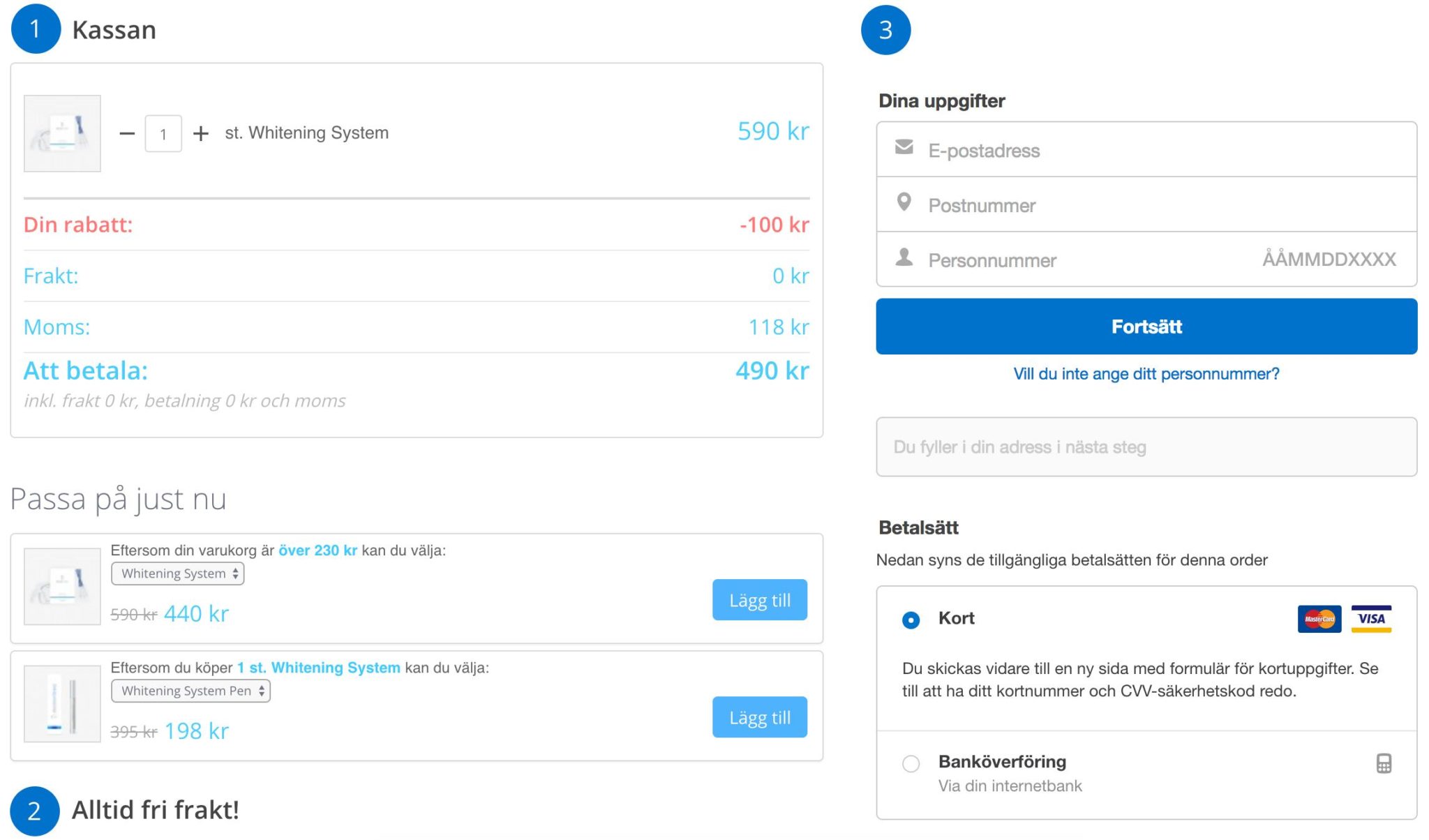The height and width of the screenshot is (840, 1429).
Task: Click the envelope icon in email field
Action: coord(904,147)
